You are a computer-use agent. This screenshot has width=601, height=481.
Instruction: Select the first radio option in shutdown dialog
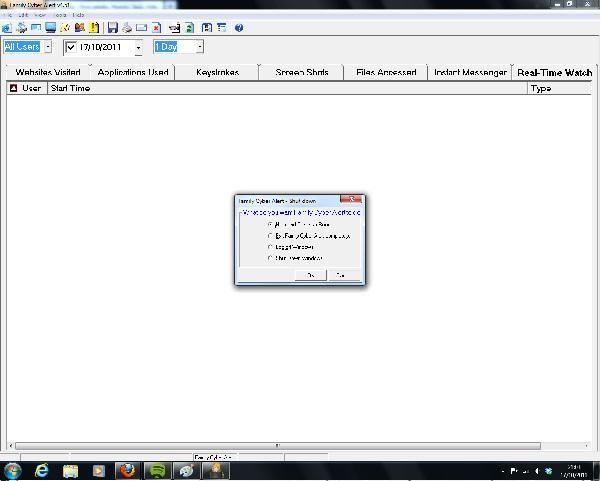270,224
